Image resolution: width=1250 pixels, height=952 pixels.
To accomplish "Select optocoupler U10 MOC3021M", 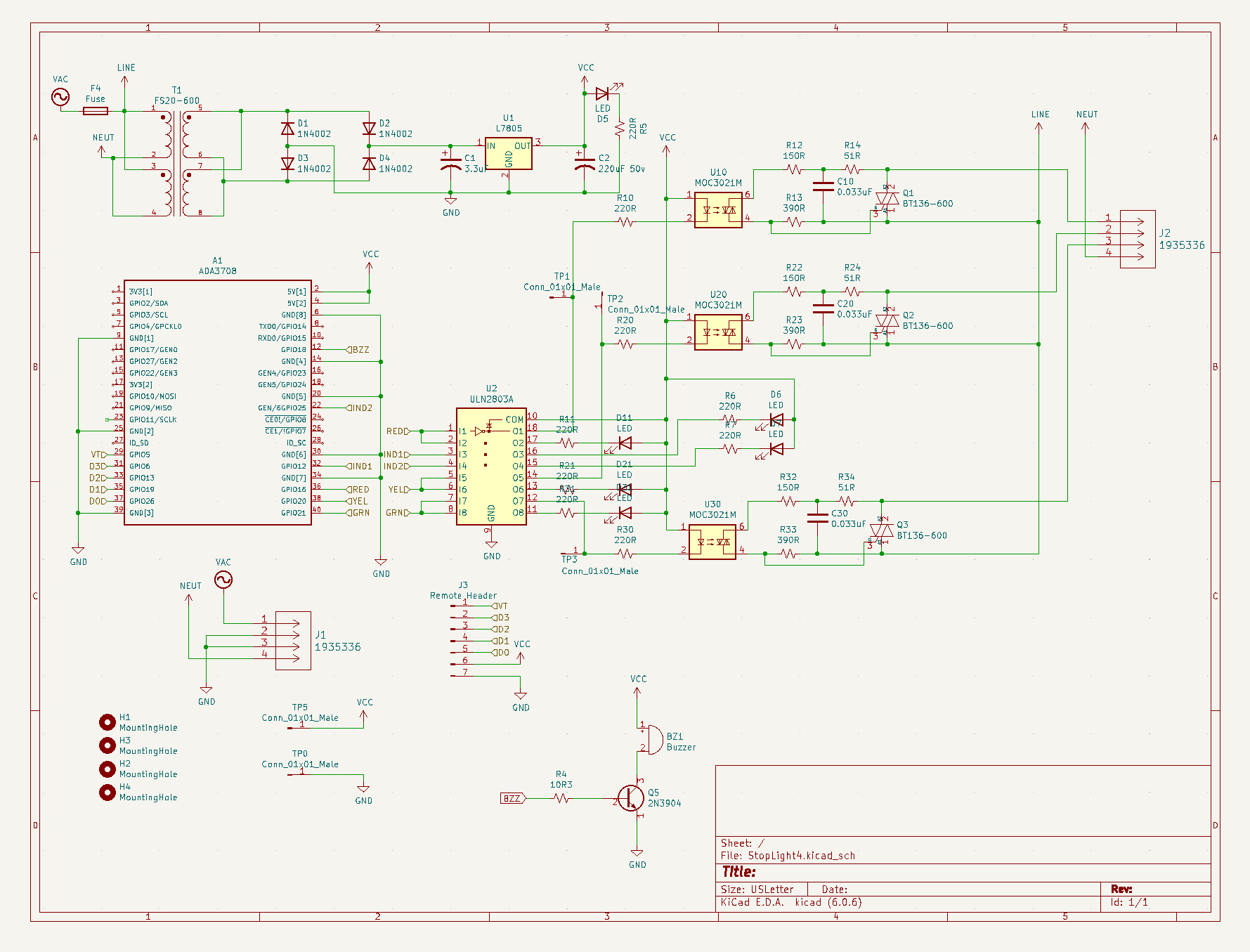I will tap(718, 210).
